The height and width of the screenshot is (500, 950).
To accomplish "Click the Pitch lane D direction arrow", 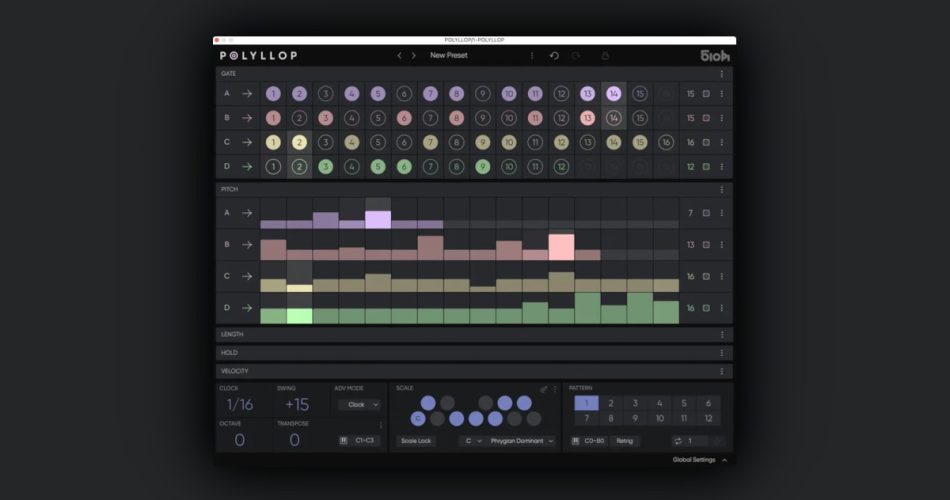I will click(246, 308).
